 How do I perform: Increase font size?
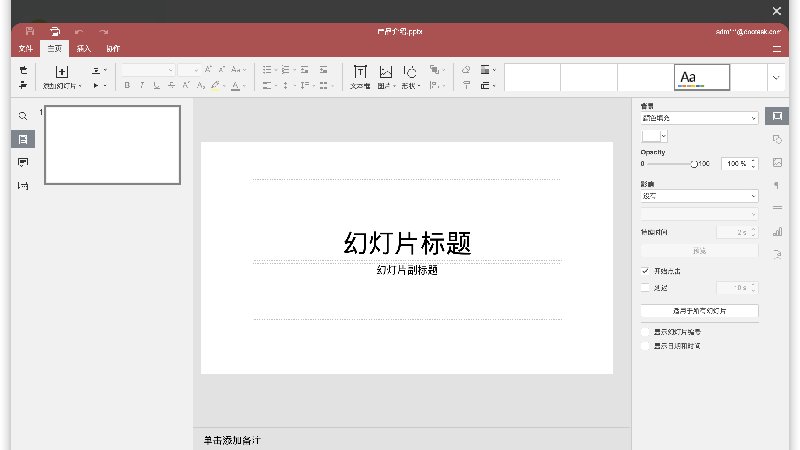tap(208, 69)
